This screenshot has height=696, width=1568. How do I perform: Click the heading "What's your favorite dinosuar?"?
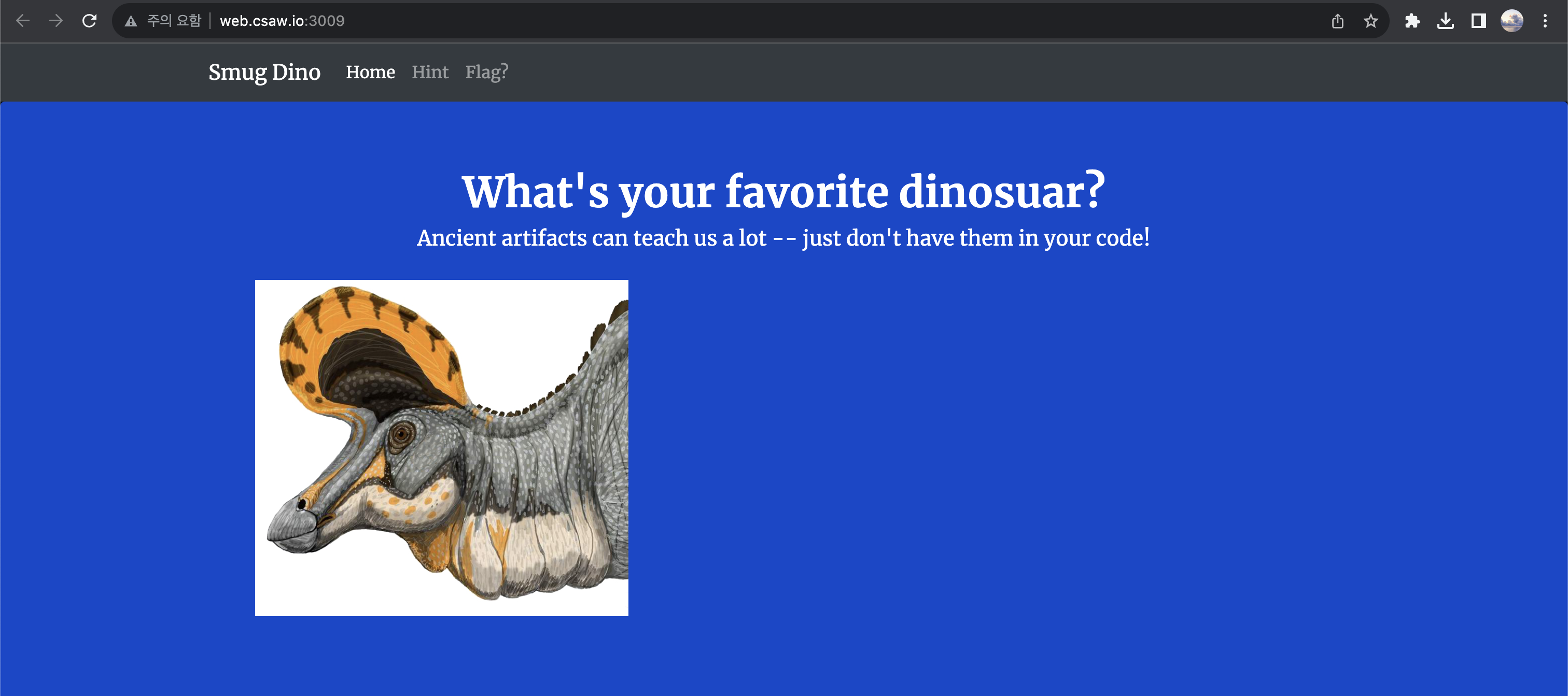pos(783,192)
